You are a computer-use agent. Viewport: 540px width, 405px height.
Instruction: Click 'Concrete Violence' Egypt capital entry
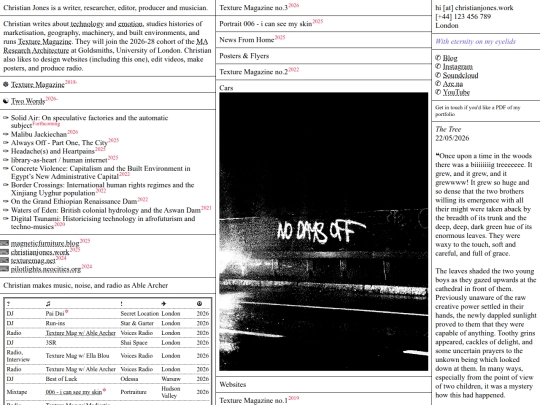(100, 172)
